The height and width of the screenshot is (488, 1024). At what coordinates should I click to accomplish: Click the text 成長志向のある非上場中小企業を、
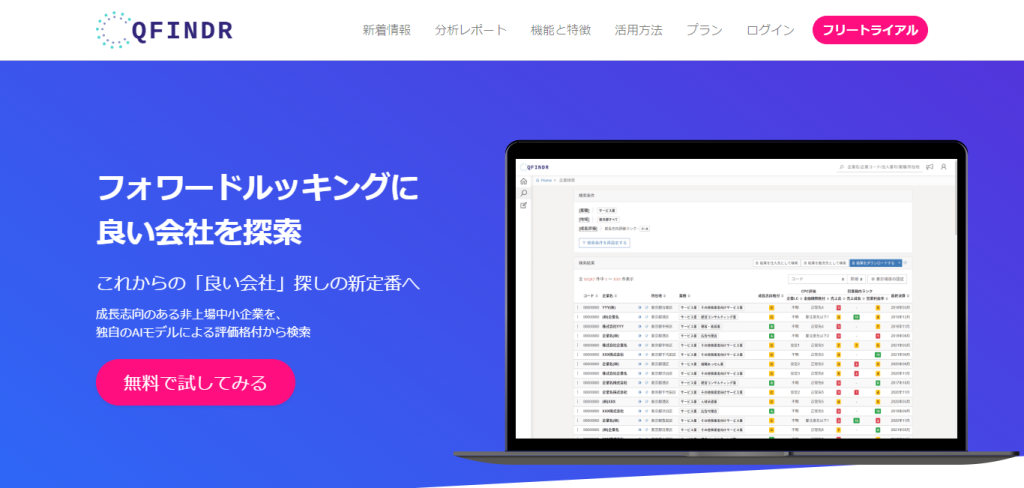[x=189, y=314]
